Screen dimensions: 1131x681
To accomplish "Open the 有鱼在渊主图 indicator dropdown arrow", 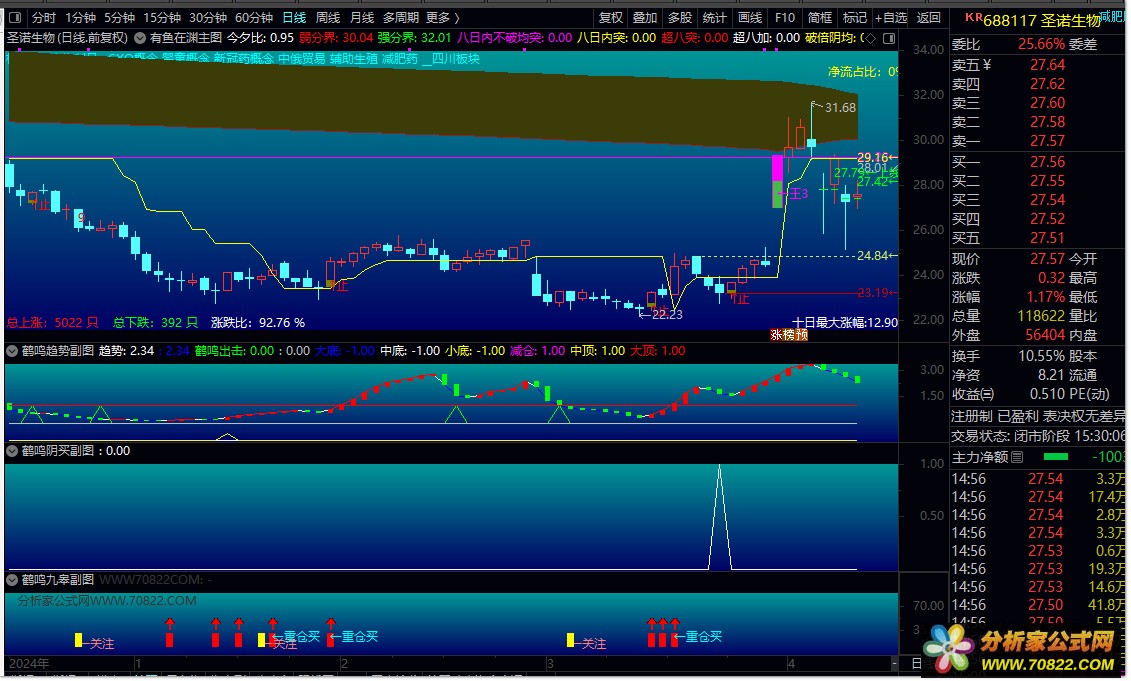I will click(x=140, y=38).
